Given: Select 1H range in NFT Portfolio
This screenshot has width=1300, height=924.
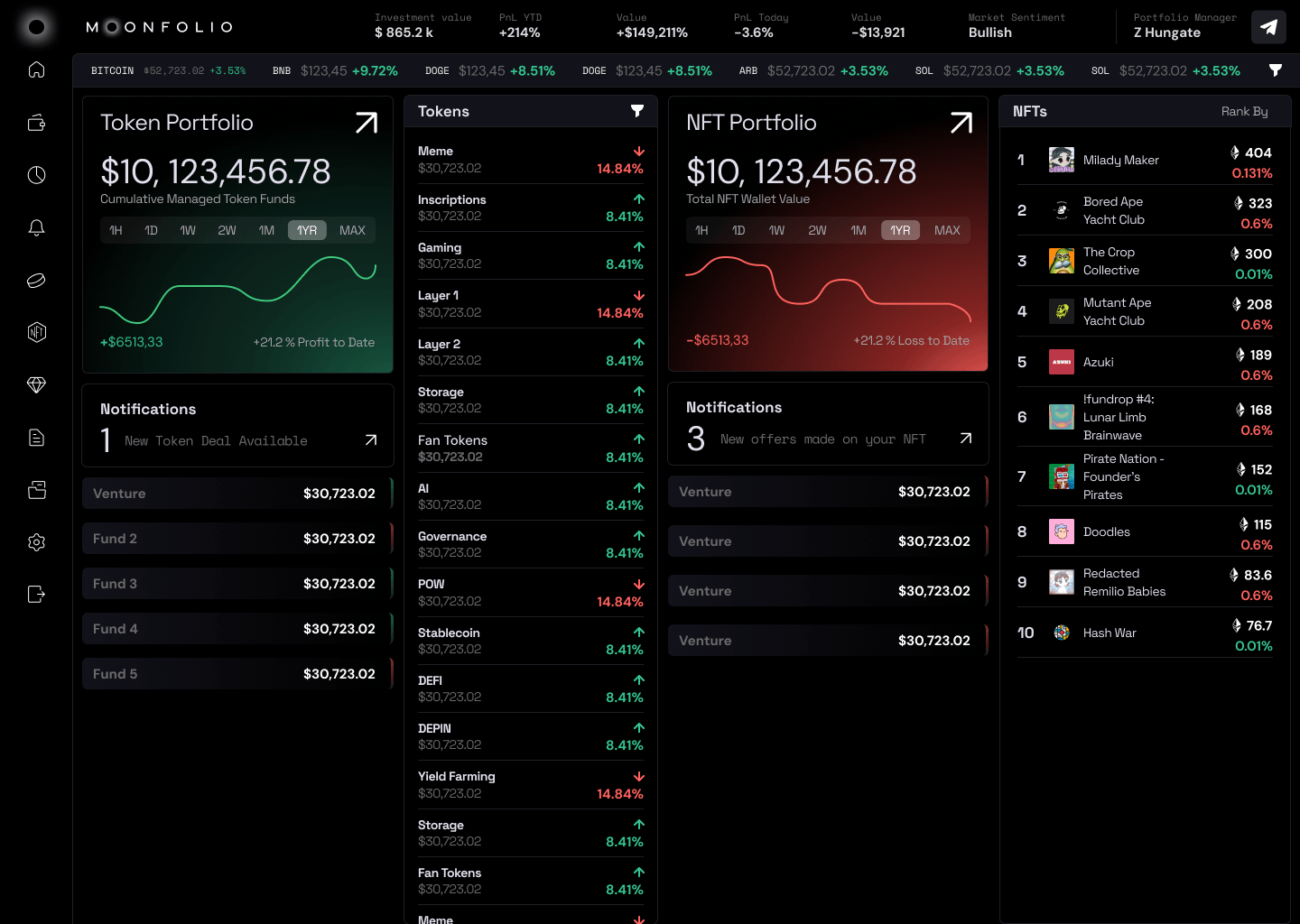Looking at the screenshot, I should pos(701,230).
